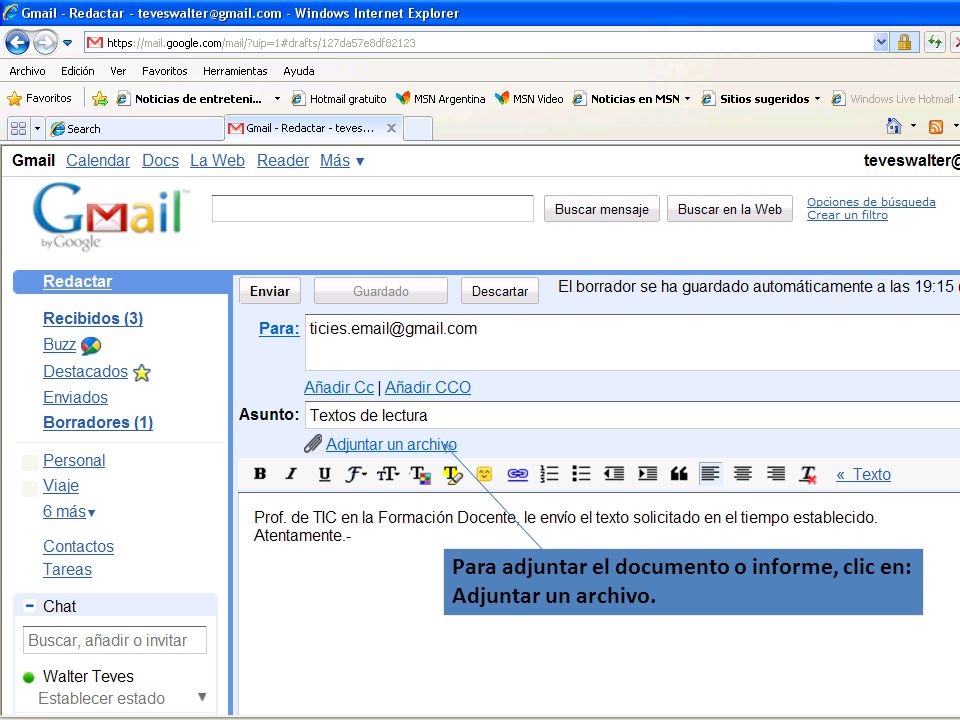The height and width of the screenshot is (720, 960).
Task: Expand the address bar history dropdown
Action: click(x=881, y=42)
